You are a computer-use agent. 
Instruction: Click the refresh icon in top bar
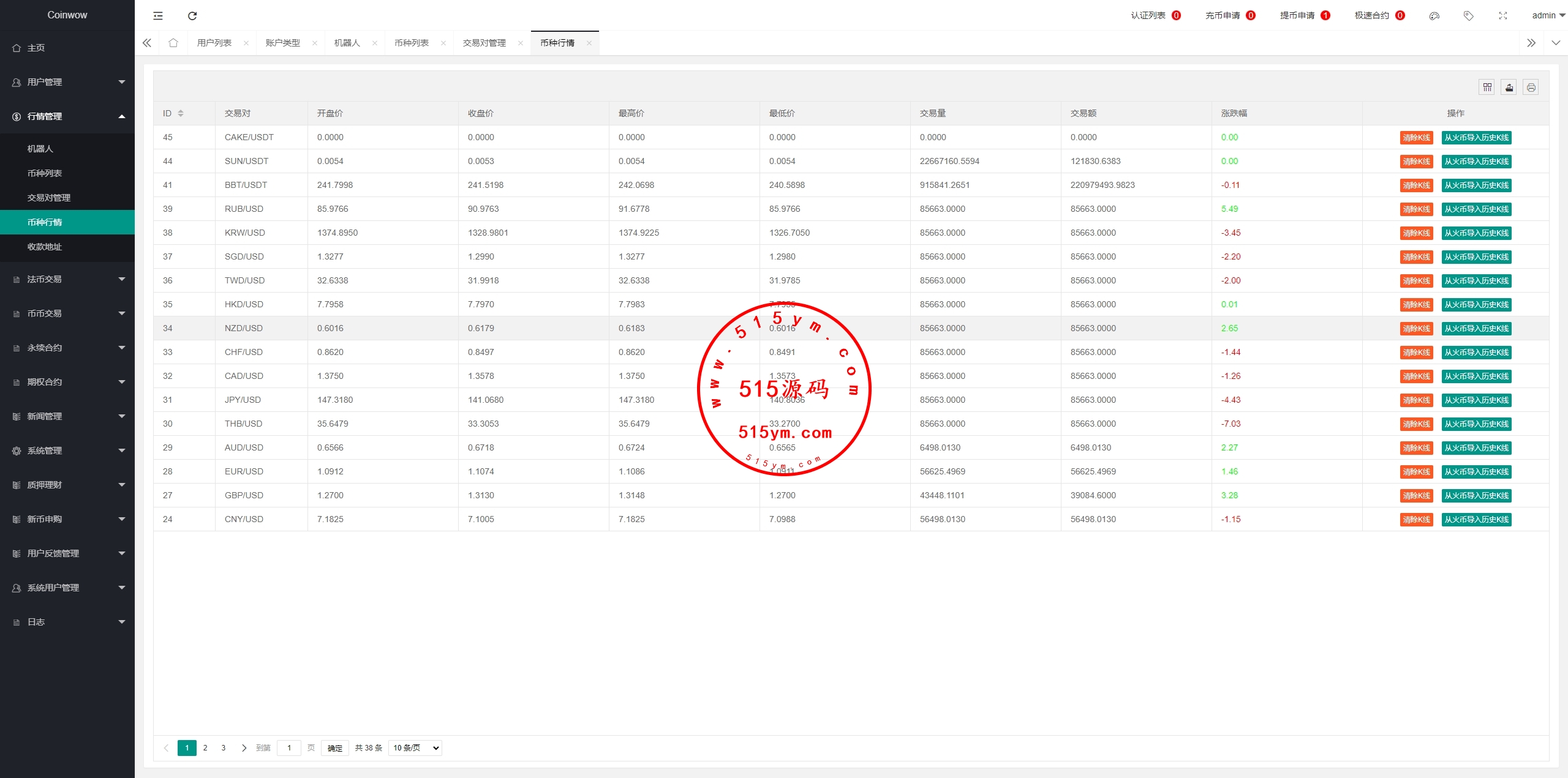tap(192, 15)
